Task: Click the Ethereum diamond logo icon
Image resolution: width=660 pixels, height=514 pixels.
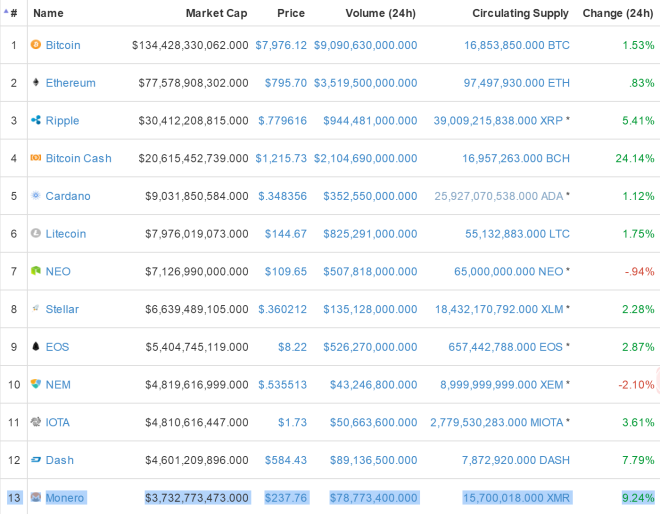Action: point(36,83)
